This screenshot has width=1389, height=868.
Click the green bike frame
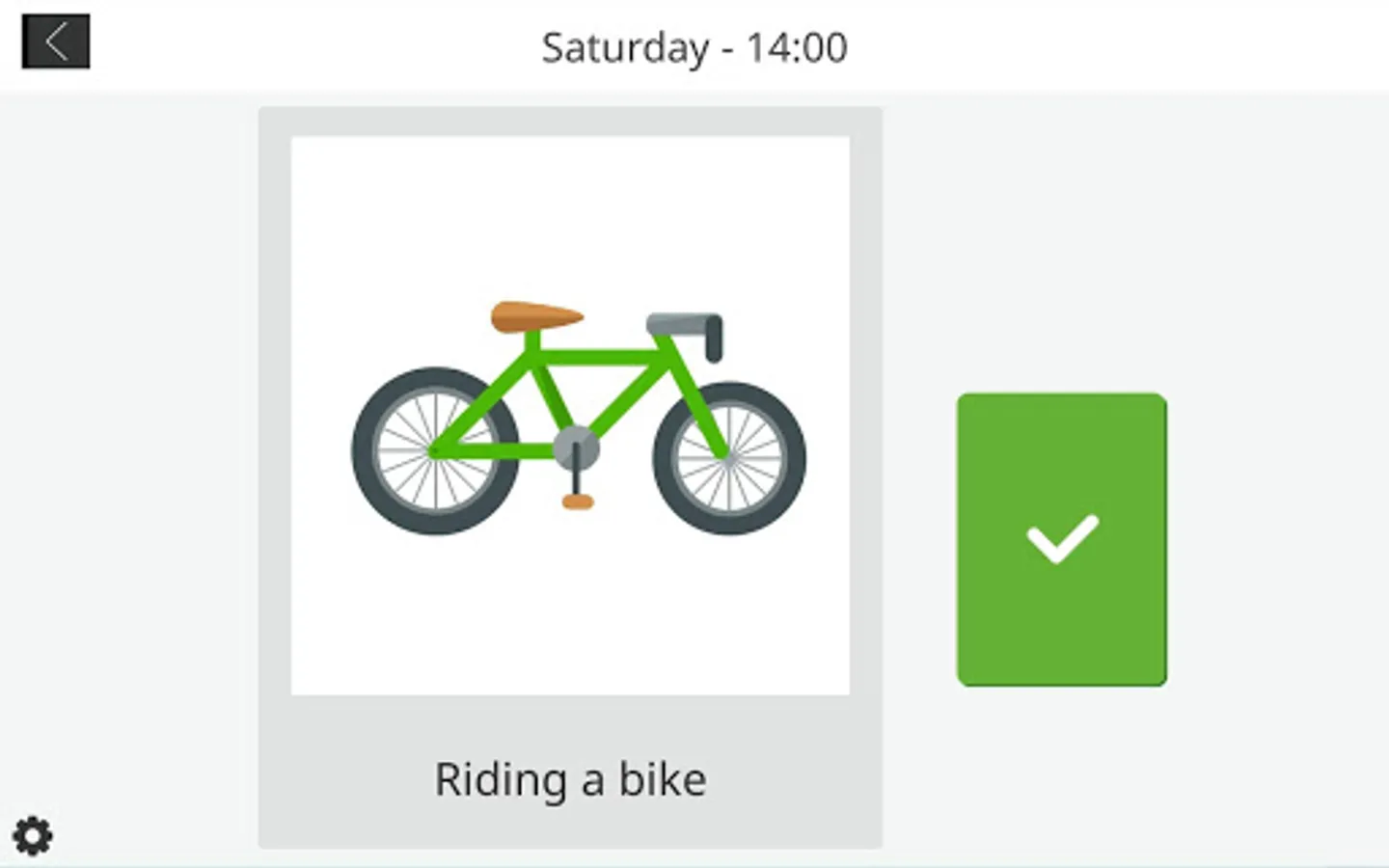tap(598, 358)
